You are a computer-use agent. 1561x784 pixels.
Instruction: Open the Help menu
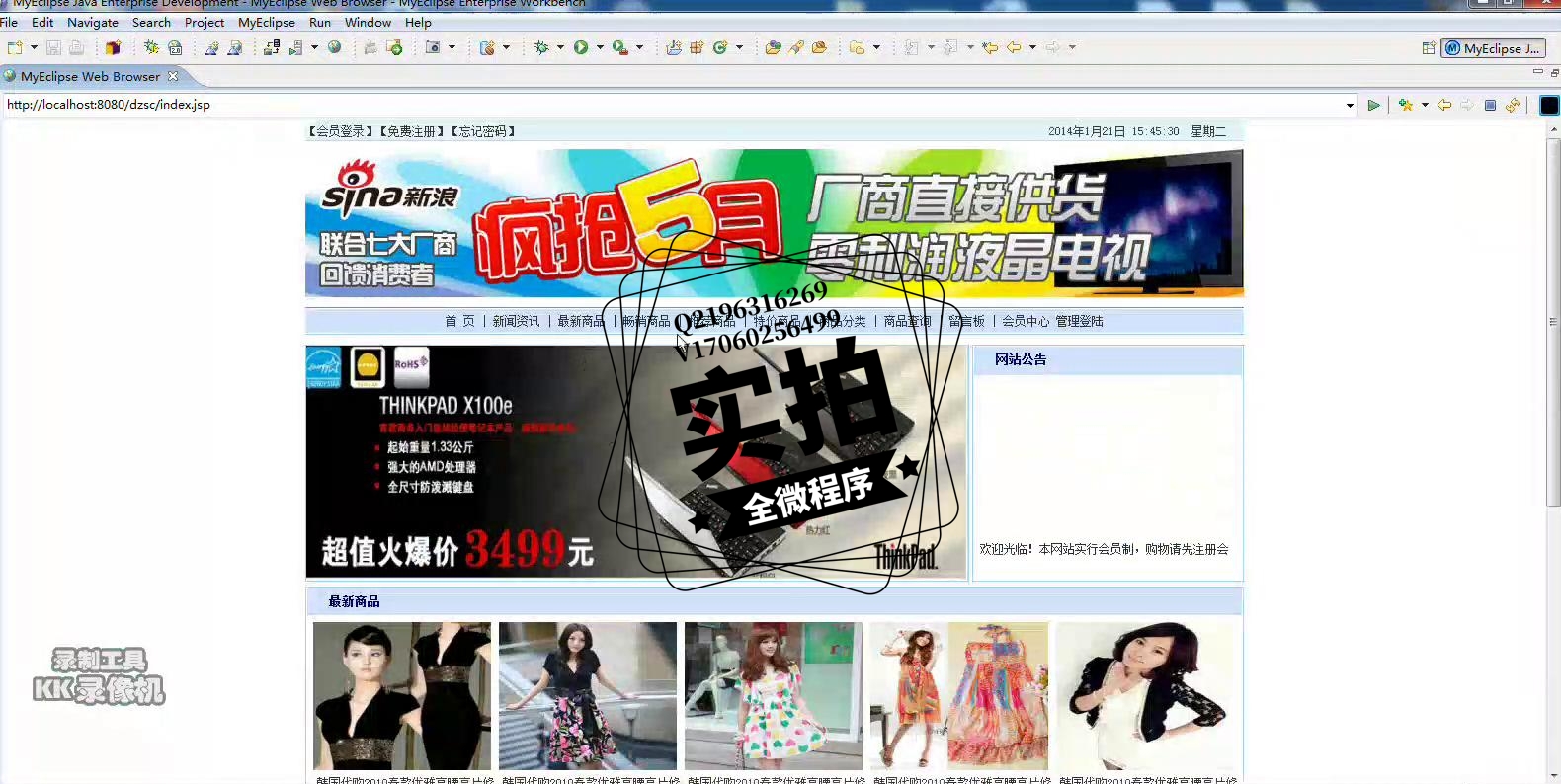[x=418, y=22]
